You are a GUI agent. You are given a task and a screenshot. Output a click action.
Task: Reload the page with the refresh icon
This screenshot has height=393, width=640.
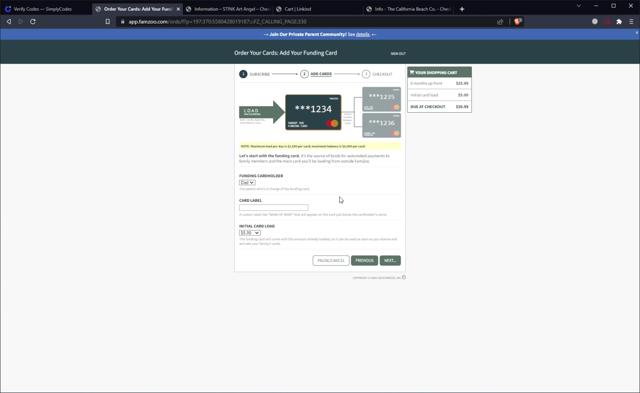(x=33, y=22)
